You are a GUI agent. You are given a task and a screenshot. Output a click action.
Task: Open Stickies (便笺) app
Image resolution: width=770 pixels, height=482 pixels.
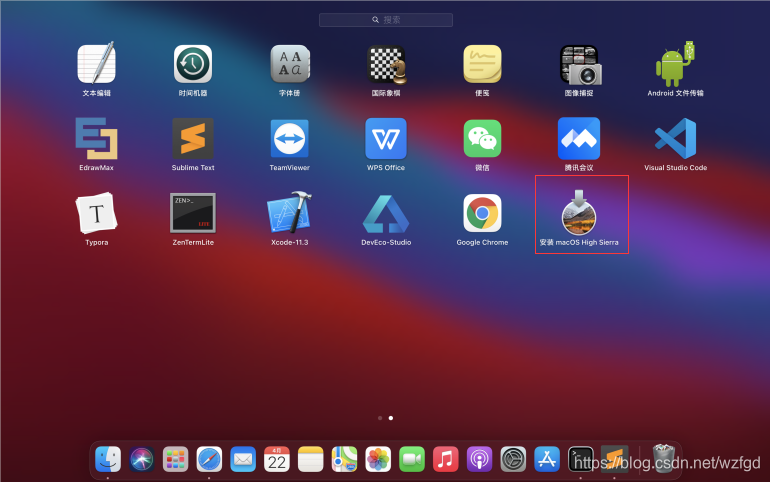tap(482, 64)
